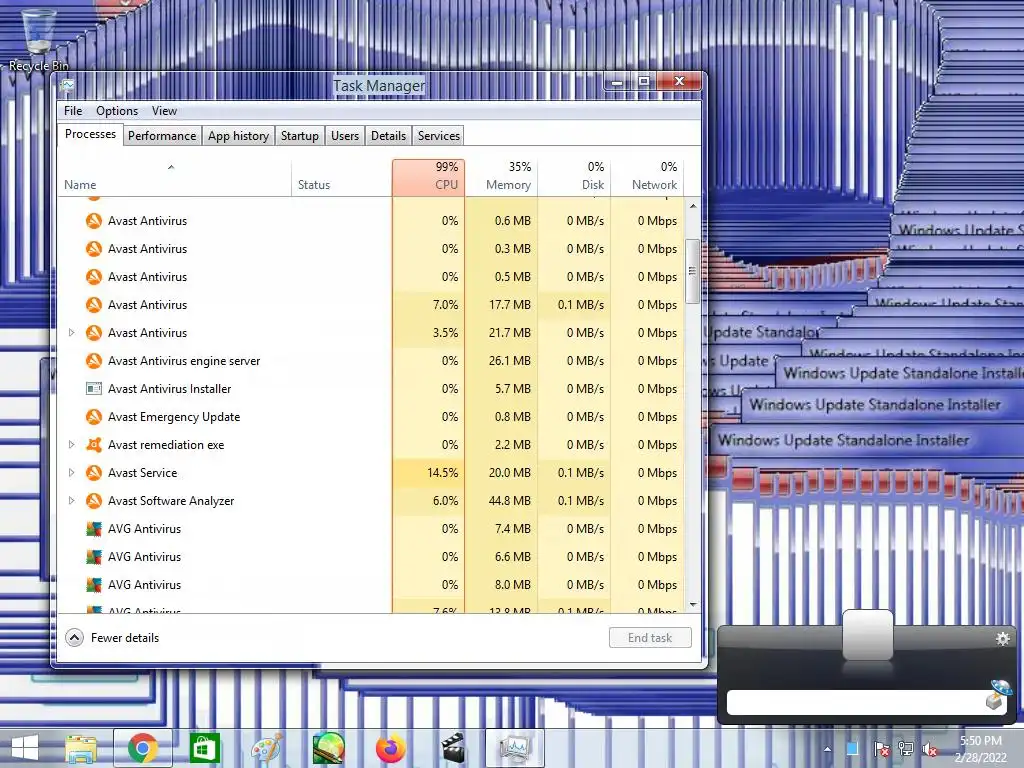Click the Avast Emergency Update icon
This screenshot has width=1024, height=768.
(x=94, y=417)
